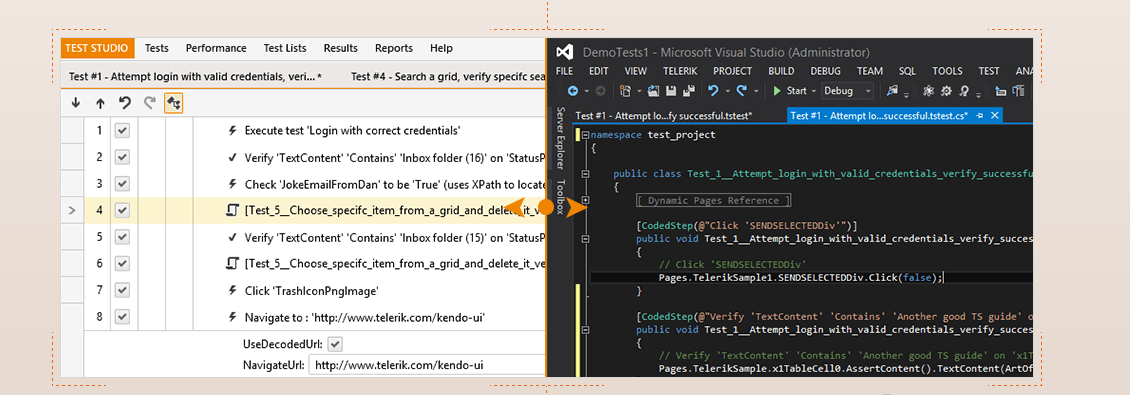Expand Dynamic Pages Reference region
Viewport: 1130px width, 395px height.
pos(585,200)
